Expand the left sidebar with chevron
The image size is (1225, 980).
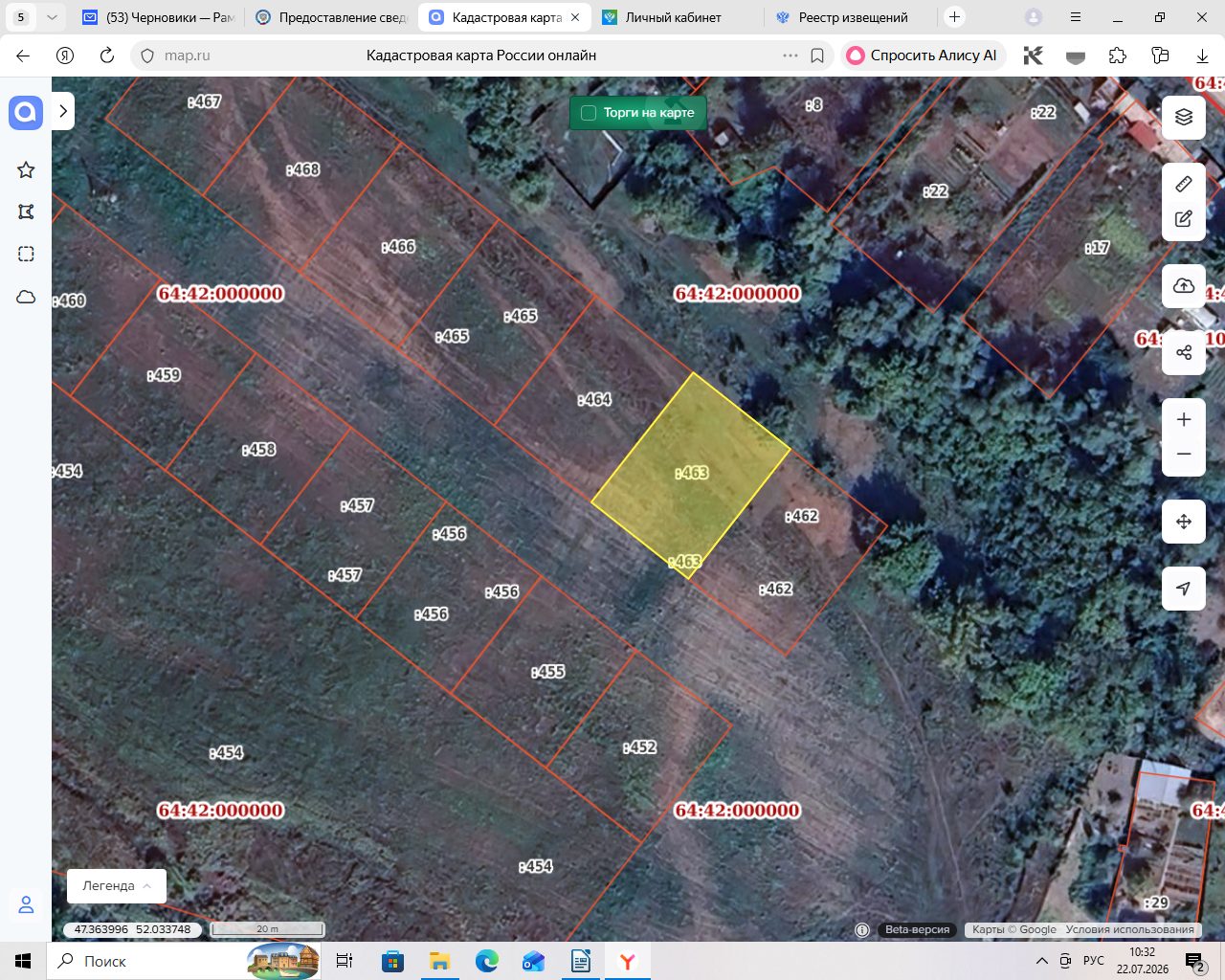pos(63,111)
